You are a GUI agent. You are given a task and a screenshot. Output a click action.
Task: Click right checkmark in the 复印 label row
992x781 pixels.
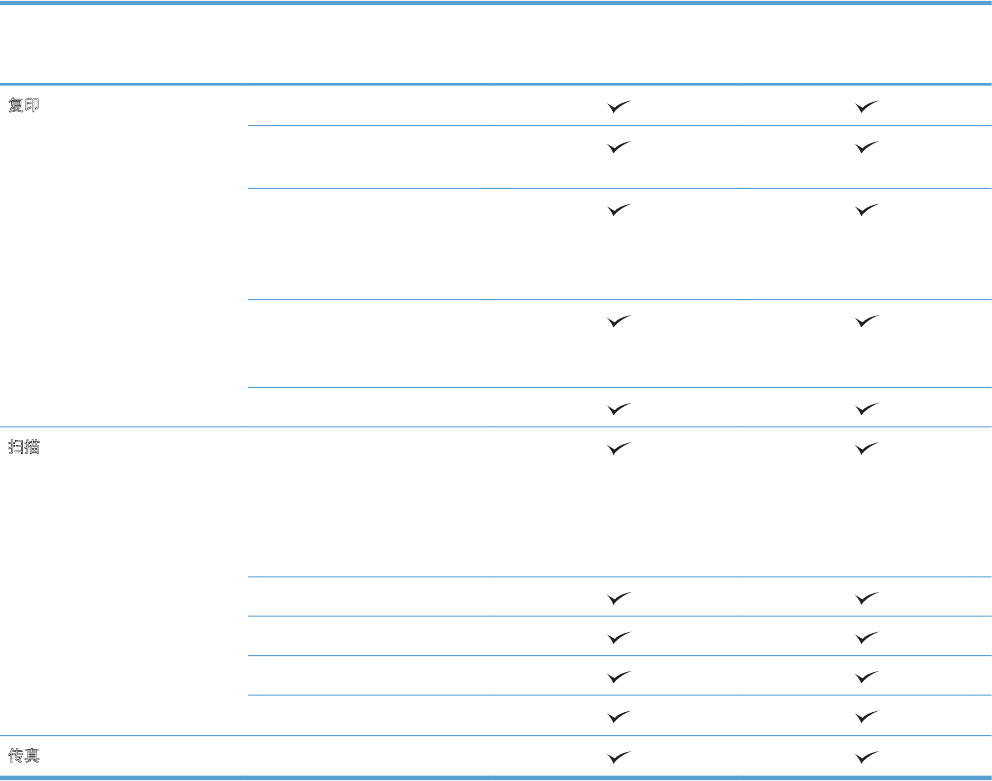point(867,106)
